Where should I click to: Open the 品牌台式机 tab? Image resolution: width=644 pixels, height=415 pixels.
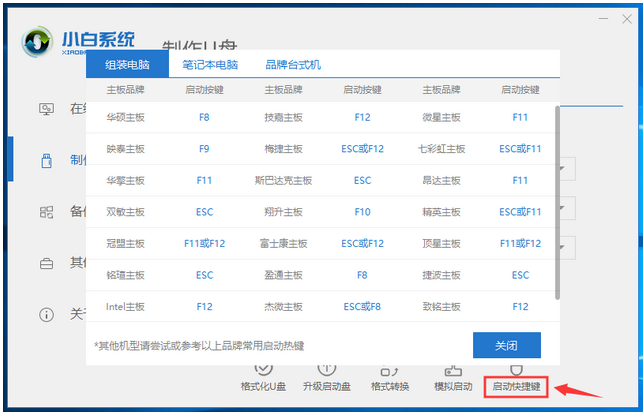(293, 65)
